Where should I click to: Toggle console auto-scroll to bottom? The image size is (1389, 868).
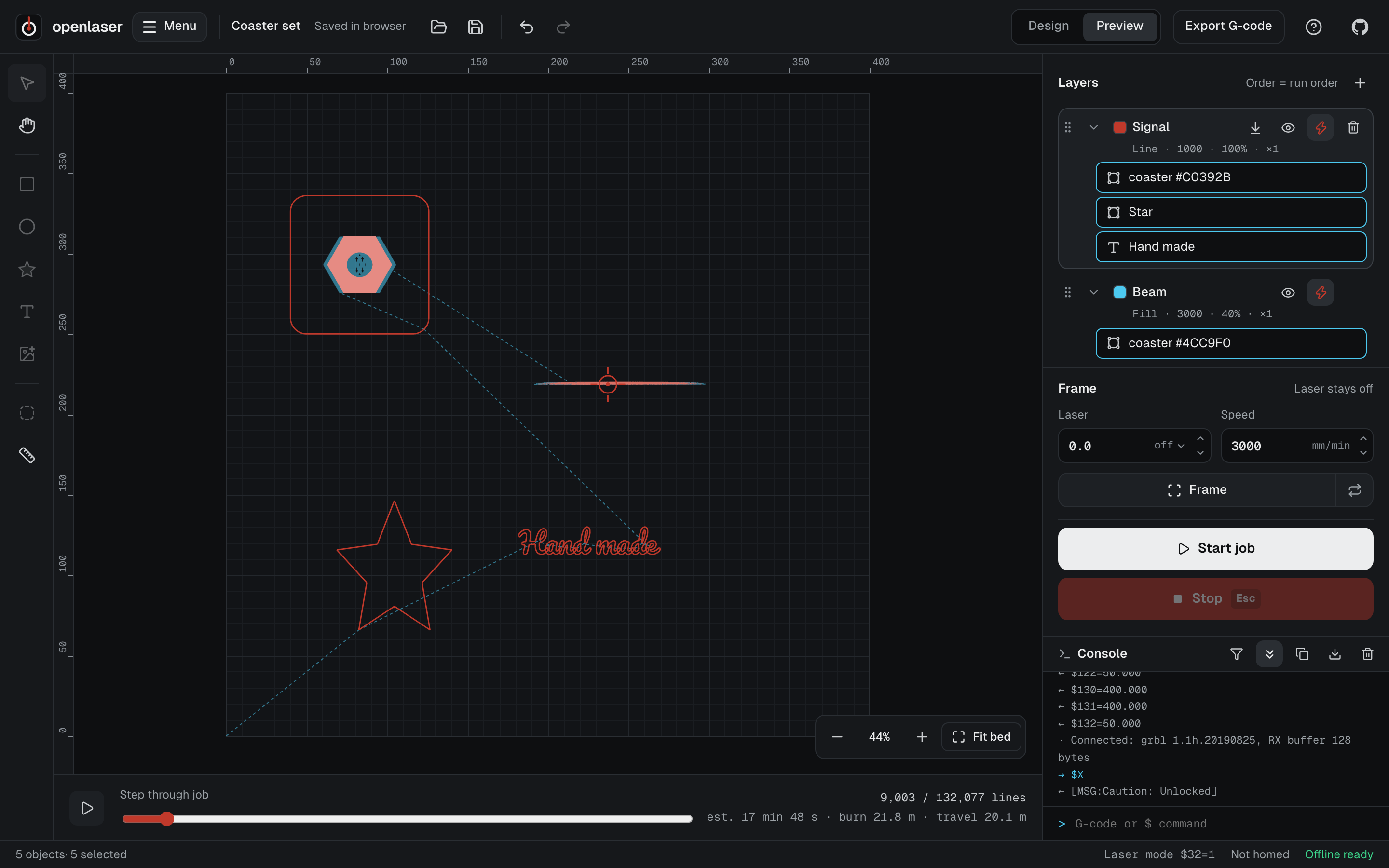tap(1269, 654)
